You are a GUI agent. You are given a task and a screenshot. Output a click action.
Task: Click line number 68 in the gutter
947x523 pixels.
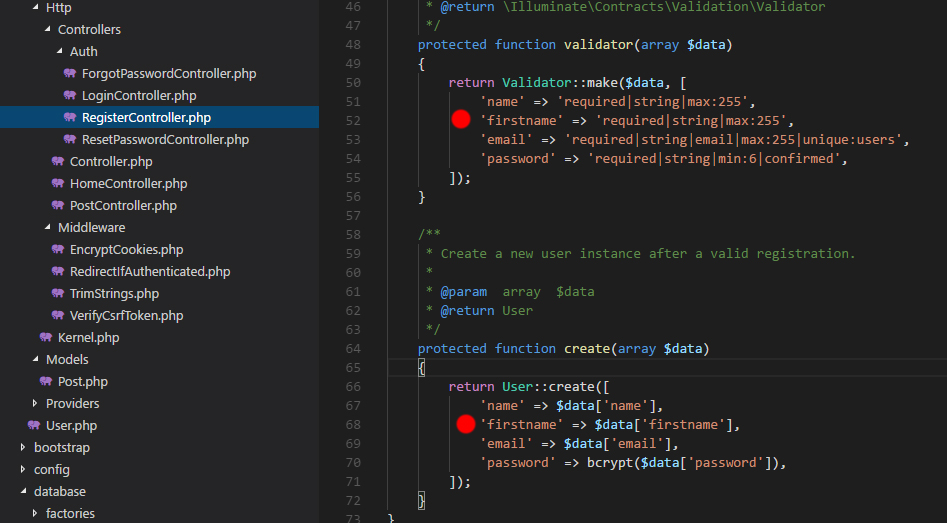(x=353, y=425)
